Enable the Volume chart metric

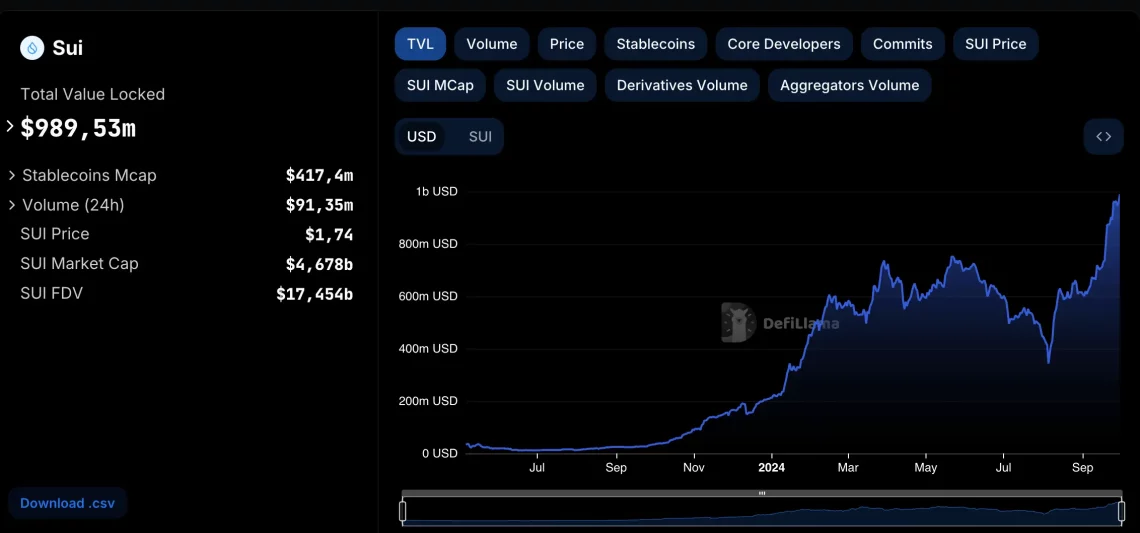click(x=491, y=44)
